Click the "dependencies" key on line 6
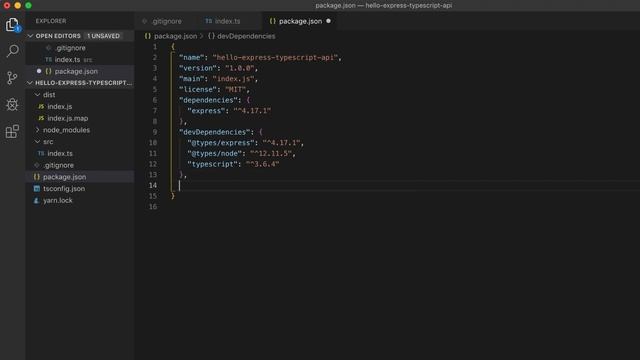640x360 pixels. (x=208, y=100)
